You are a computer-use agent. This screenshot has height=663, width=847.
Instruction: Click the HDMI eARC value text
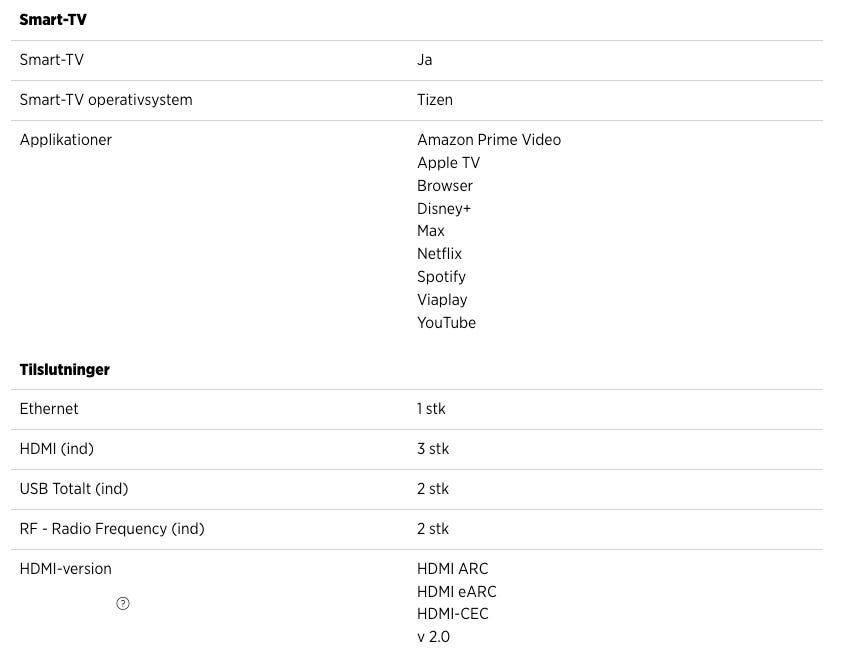[457, 592]
